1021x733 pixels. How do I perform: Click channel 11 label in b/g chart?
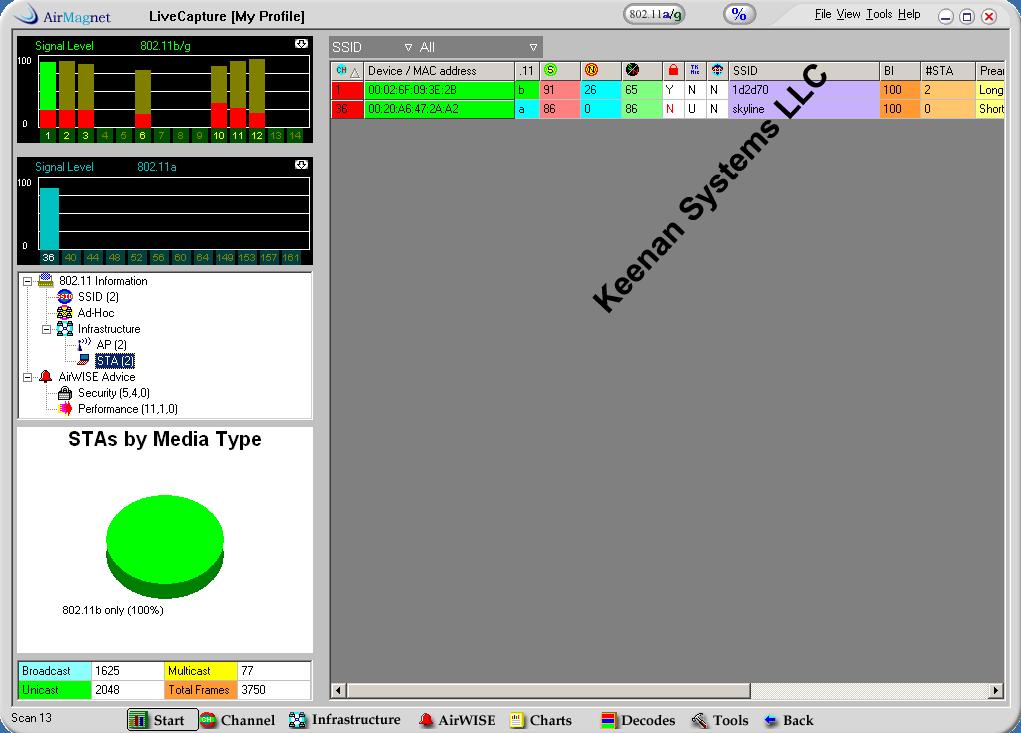coord(238,135)
